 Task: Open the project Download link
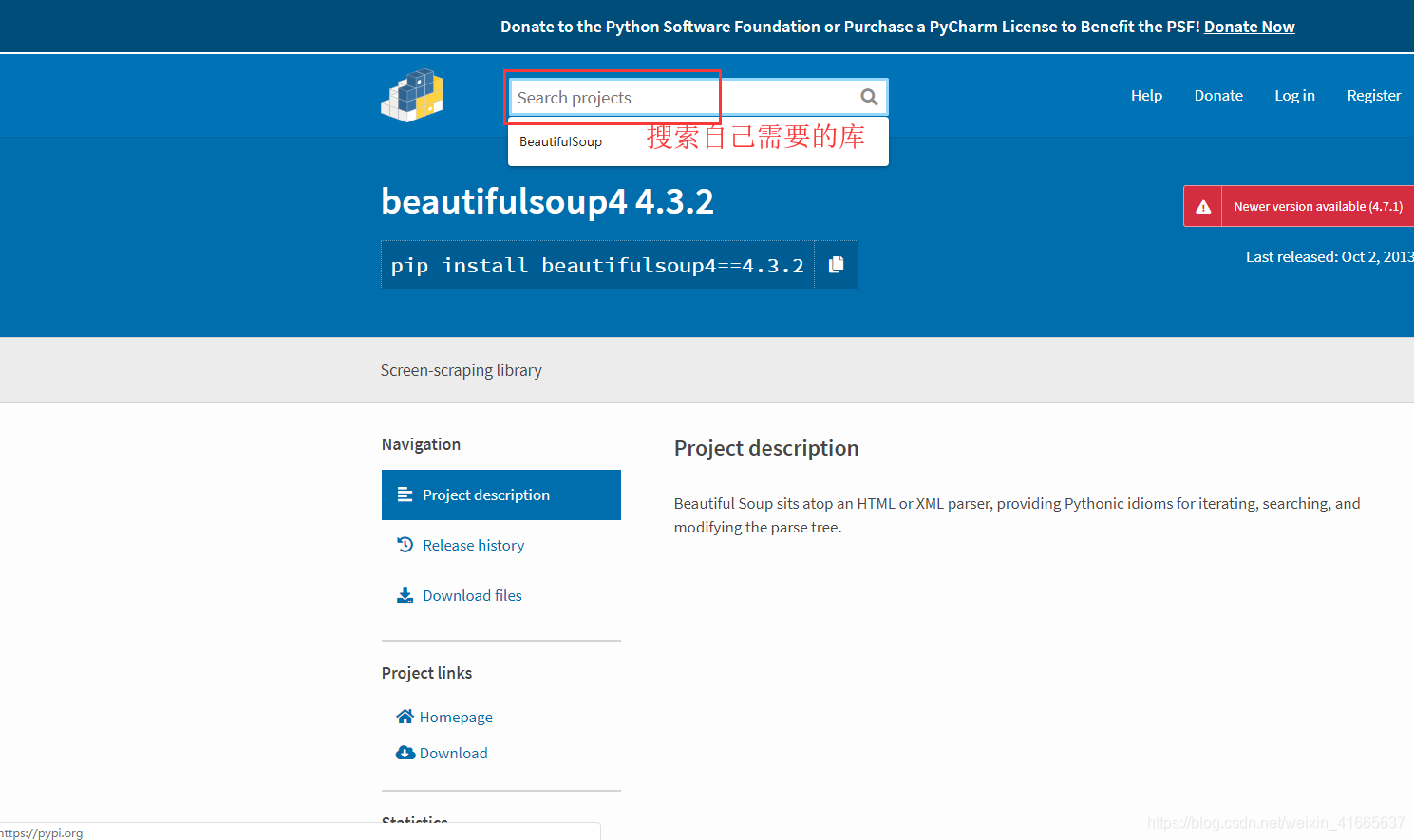coord(453,753)
